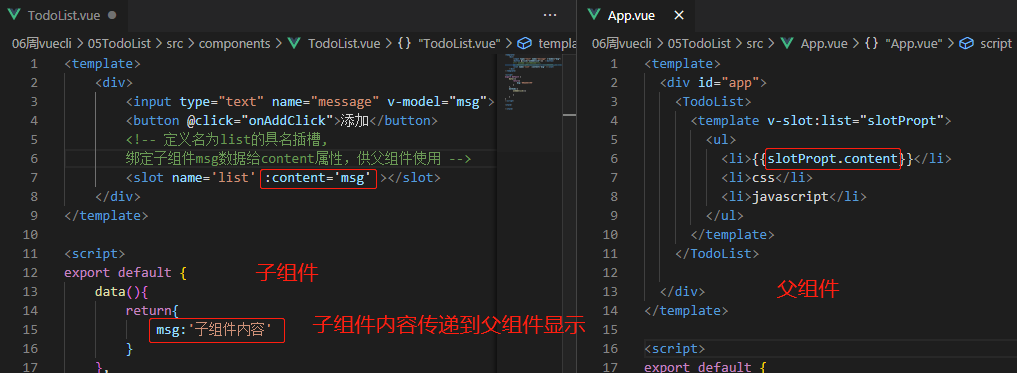Click the vertical scrollbar slider of left editor

[569, 114]
